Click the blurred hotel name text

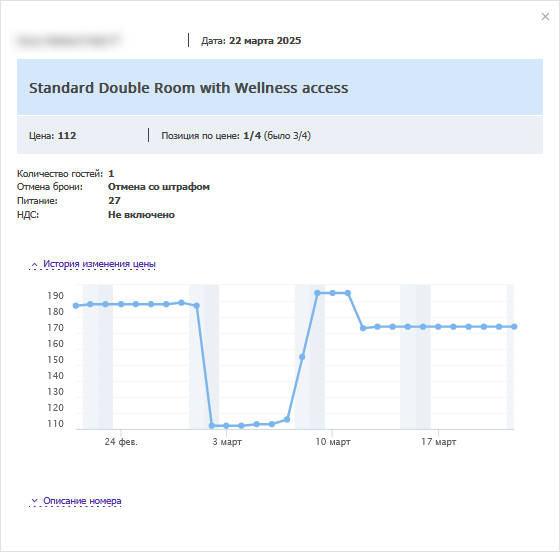[x=68, y=41]
